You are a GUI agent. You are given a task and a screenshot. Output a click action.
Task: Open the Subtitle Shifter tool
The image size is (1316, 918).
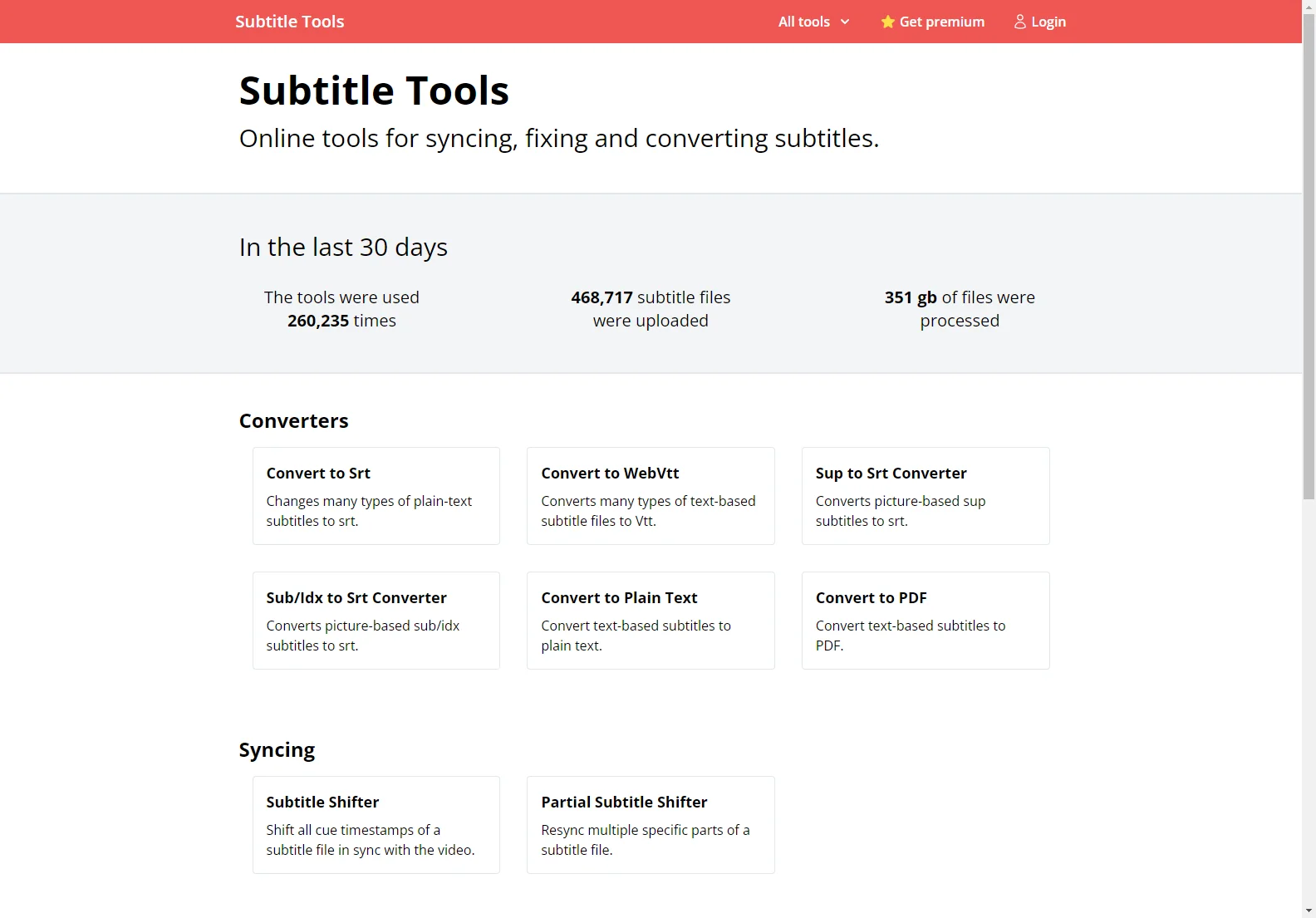click(x=376, y=825)
